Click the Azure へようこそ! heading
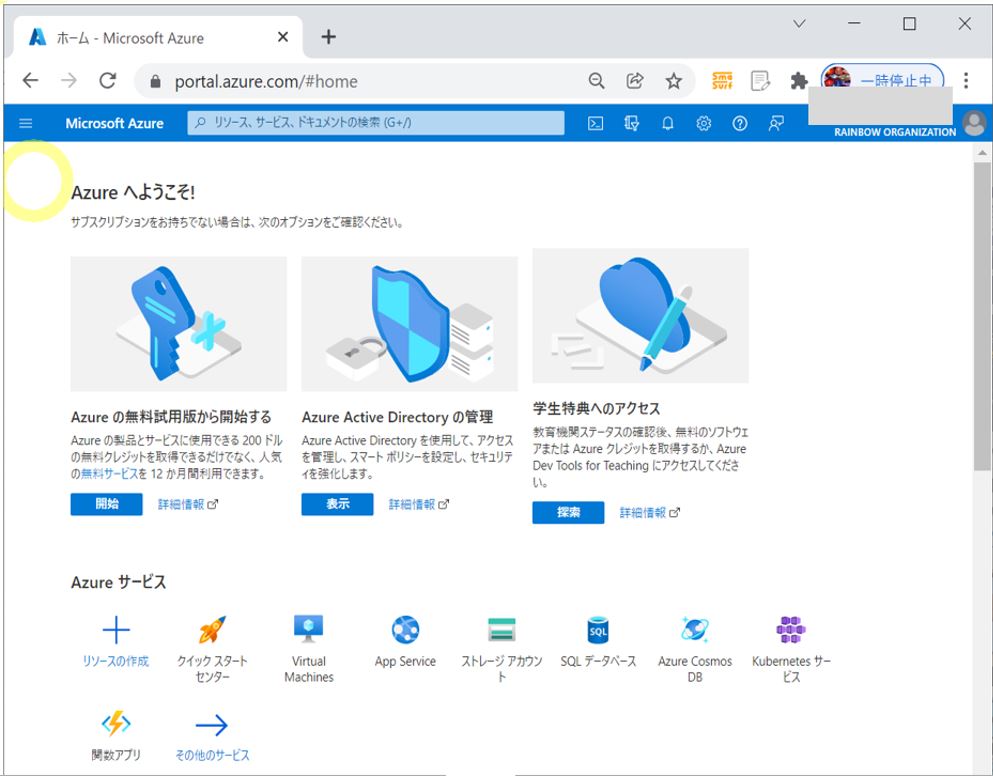993x779 pixels. coord(133,192)
